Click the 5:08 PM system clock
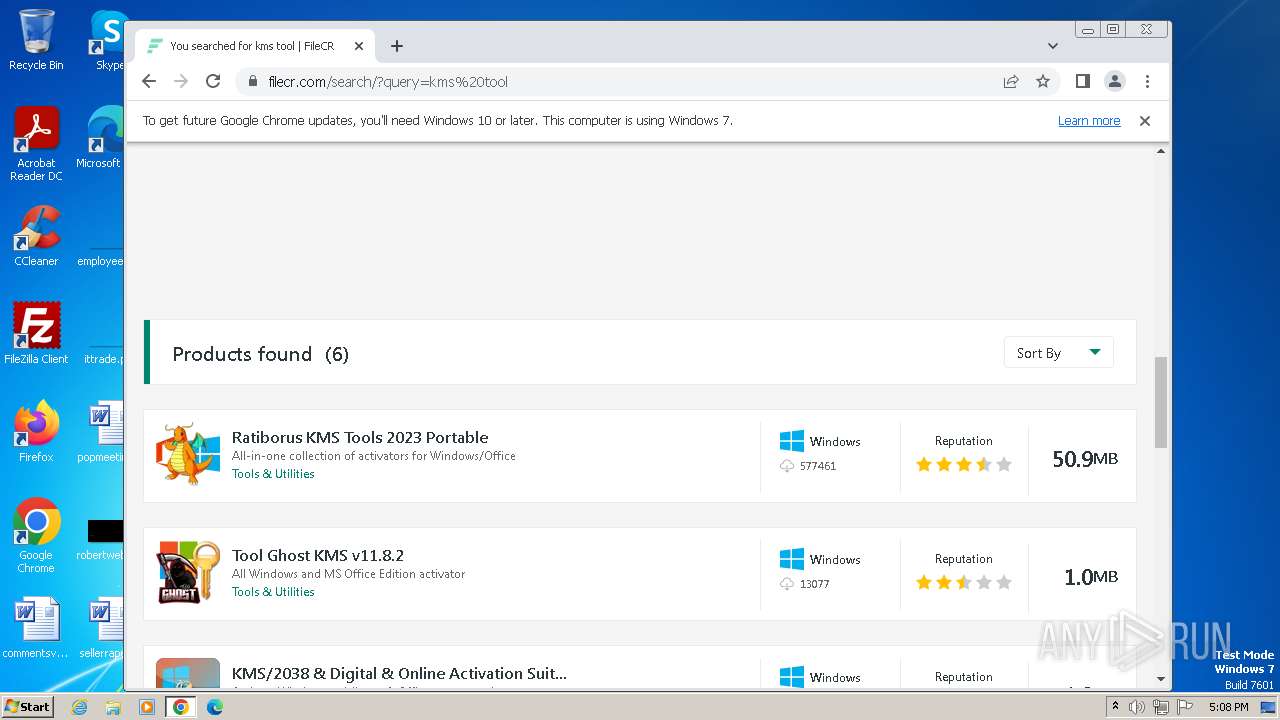 [x=1228, y=707]
